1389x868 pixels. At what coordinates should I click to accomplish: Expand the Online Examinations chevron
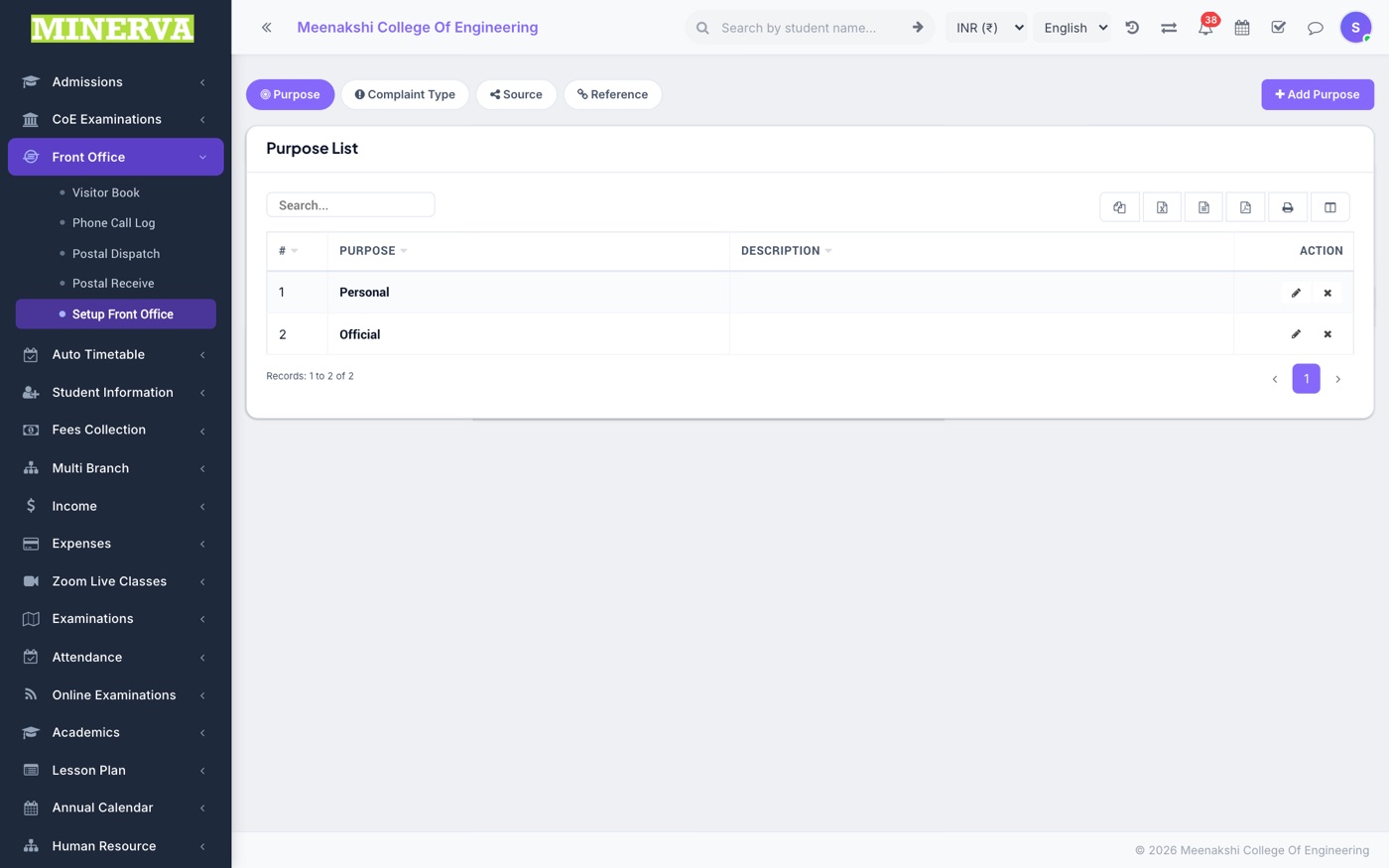202,695
